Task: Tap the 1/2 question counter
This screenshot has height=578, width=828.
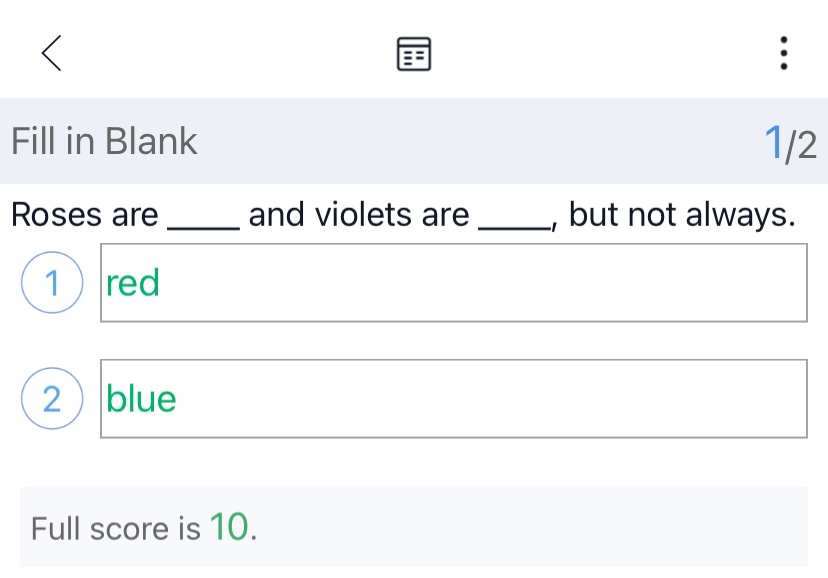Action: click(x=790, y=144)
